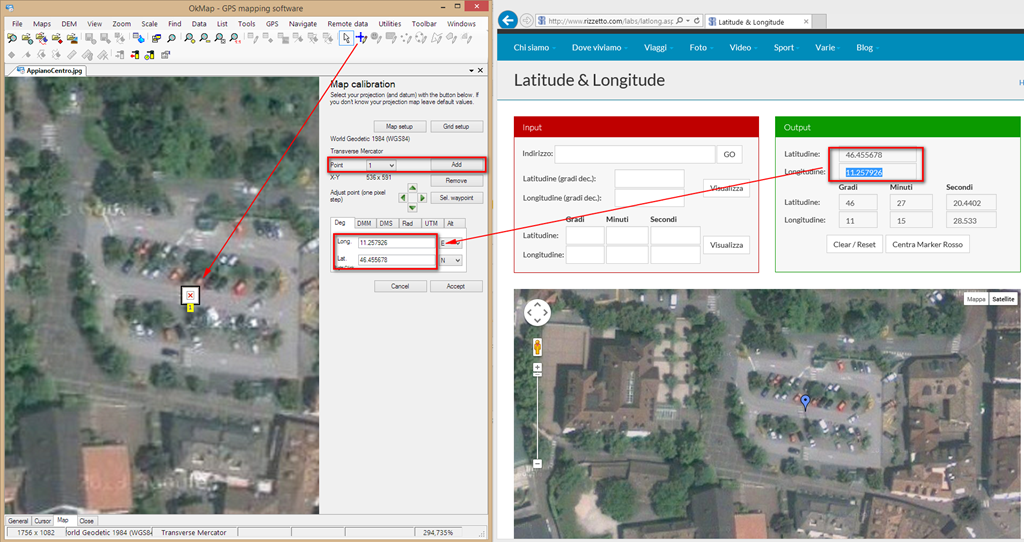1024x542 pixels.
Task: Move calibration point down one pixel
Action: coord(412,208)
